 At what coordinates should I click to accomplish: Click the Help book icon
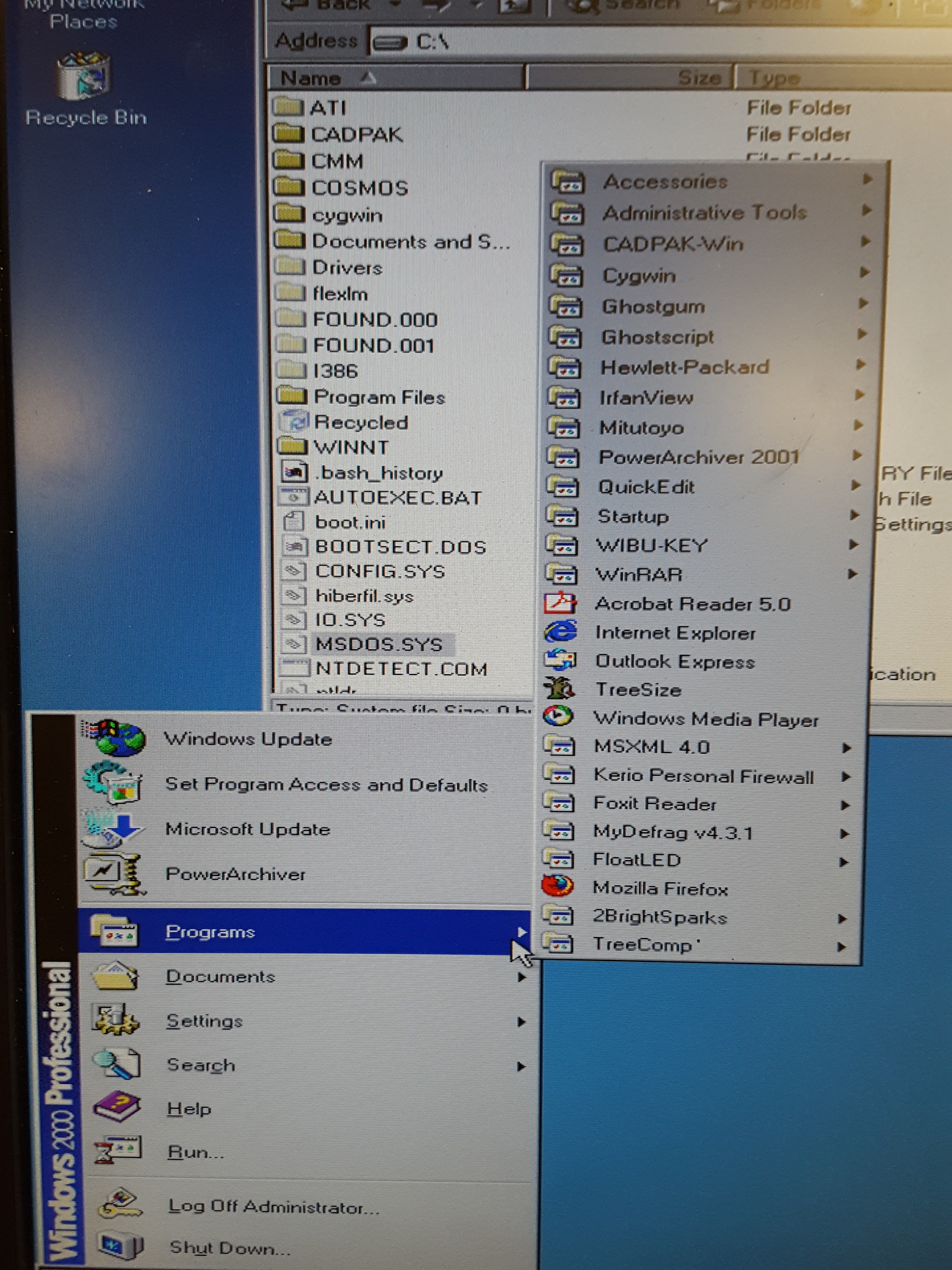pos(118,1108)
